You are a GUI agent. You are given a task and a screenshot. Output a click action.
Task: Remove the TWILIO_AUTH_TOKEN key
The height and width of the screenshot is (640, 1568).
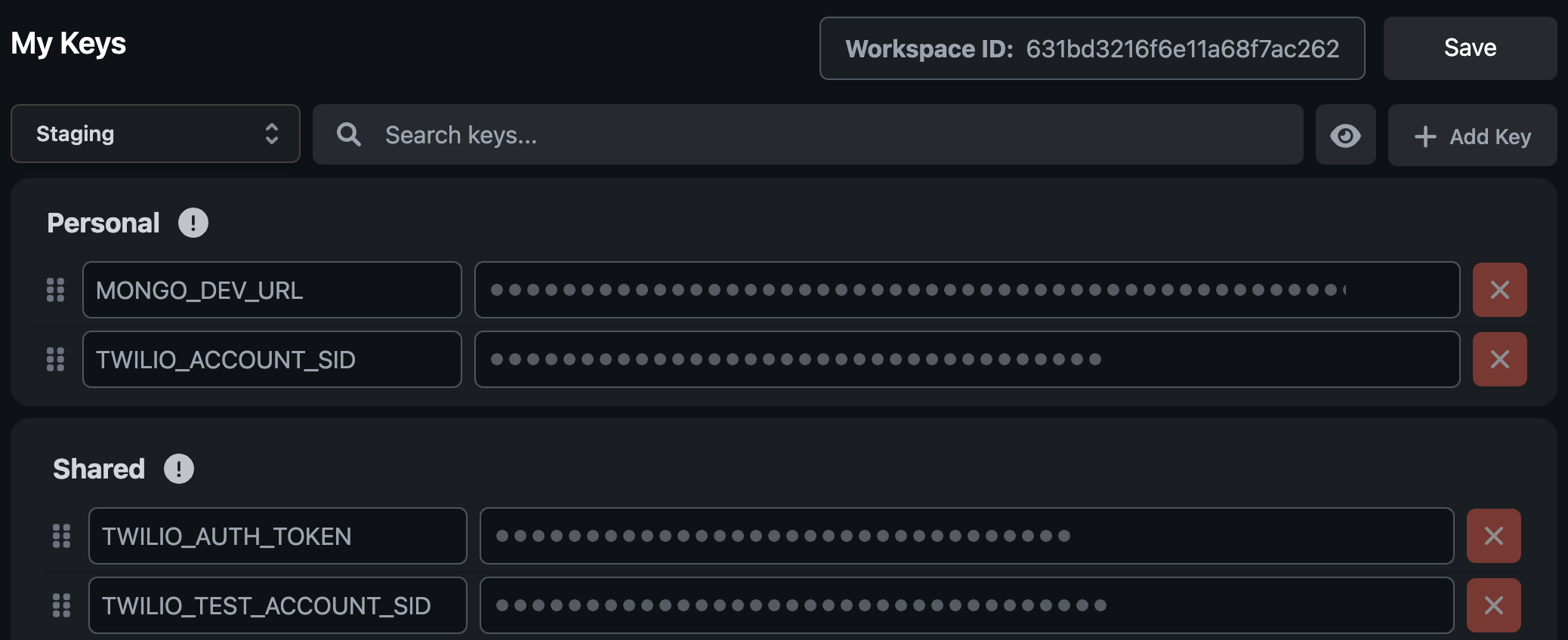[1493, 536]
